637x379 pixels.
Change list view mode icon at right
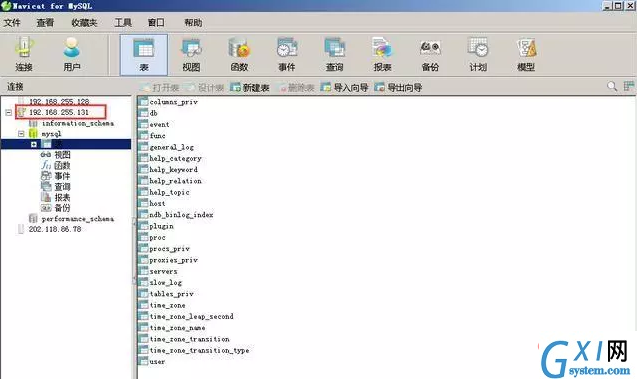[628, 86]
